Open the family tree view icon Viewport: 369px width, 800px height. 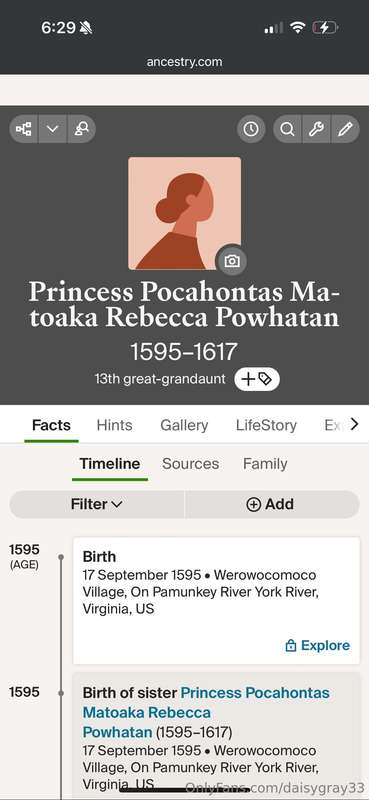[x=23, y=129]
